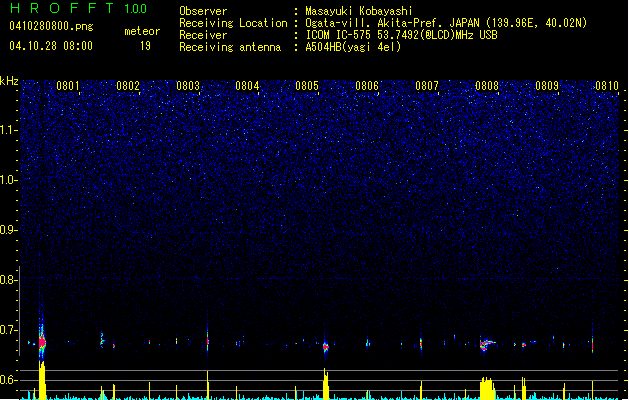Click the 0809 time marker
This screenshot has width=629, height=400.
[x=547, y=86]
